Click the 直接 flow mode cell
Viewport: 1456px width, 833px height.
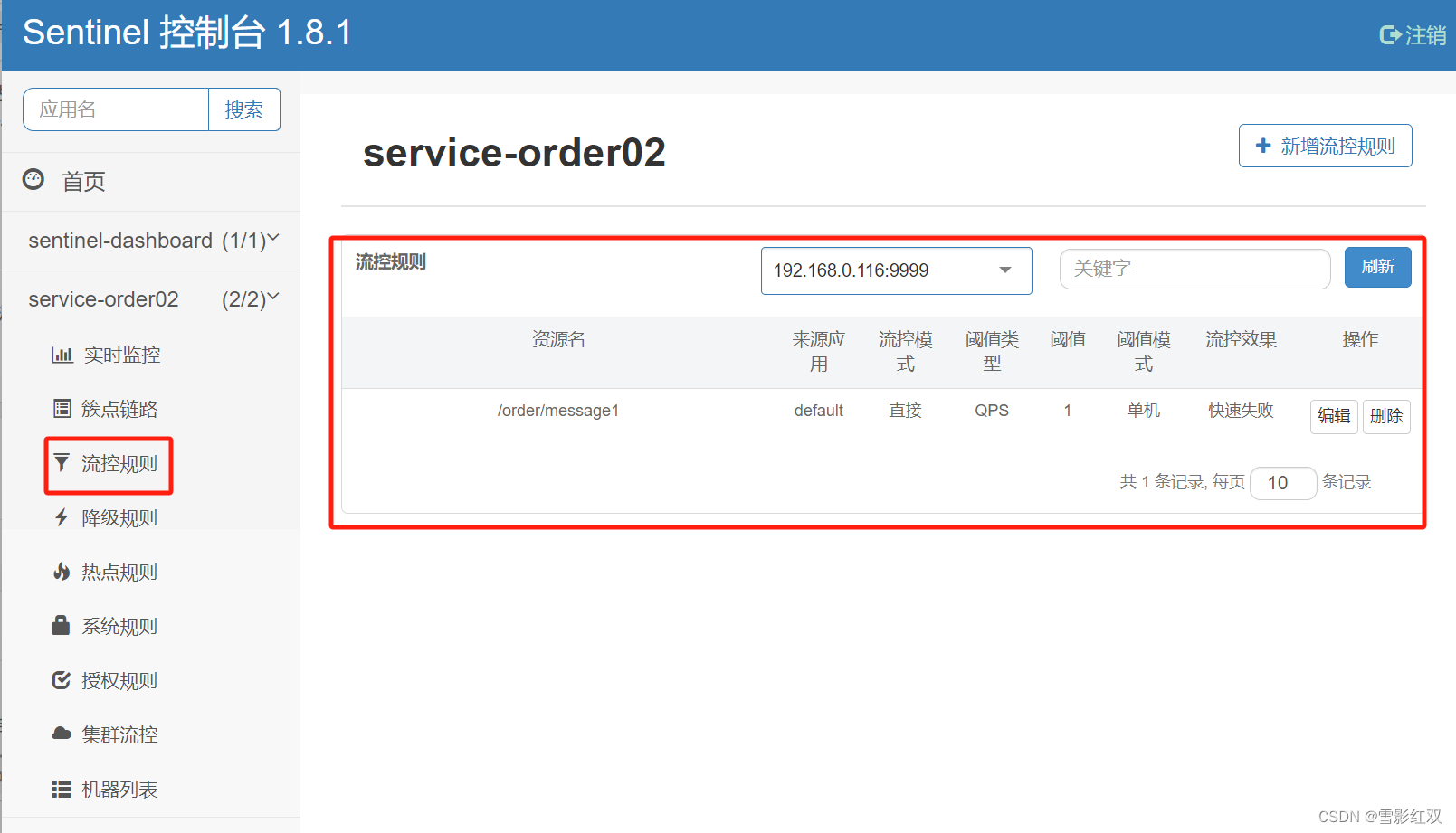coord(905,411)
